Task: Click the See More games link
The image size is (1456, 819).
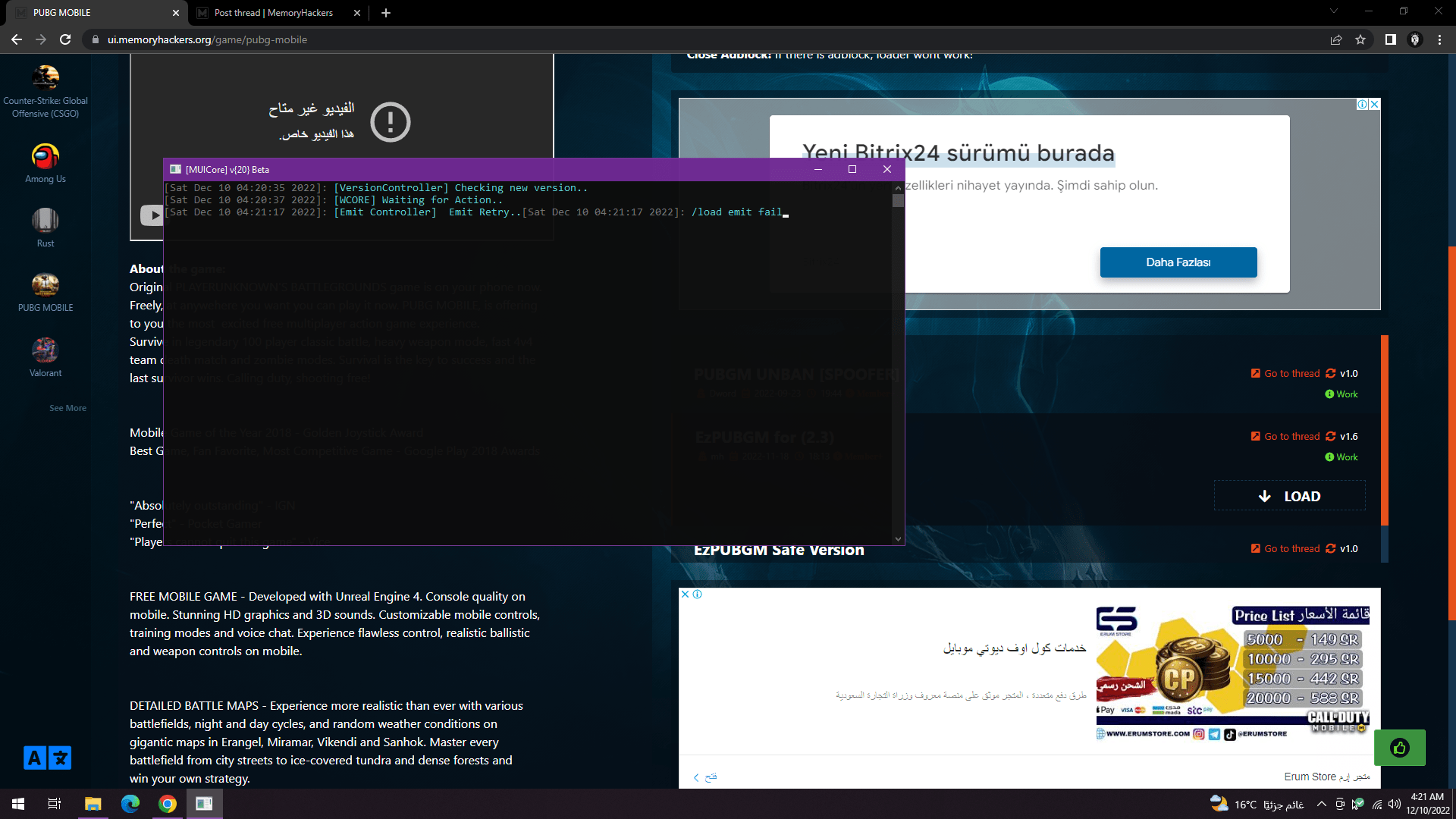Action: [x=67, y=408]
